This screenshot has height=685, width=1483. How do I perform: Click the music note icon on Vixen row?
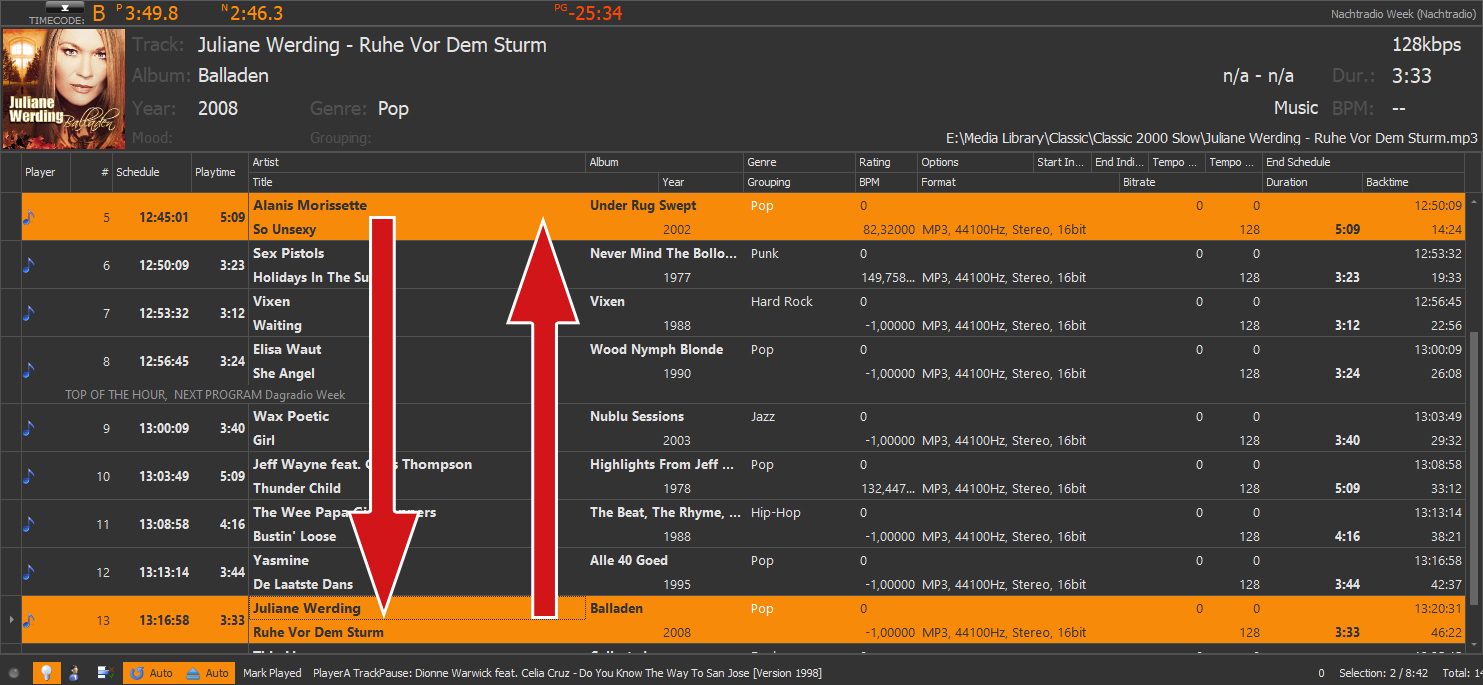tap(28, 313)
